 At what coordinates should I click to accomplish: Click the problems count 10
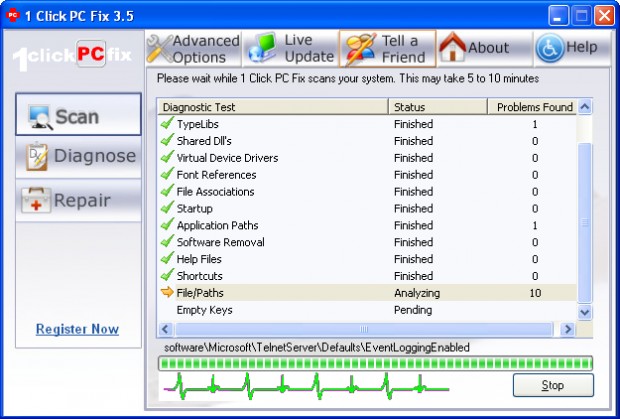tap(535, 293)
